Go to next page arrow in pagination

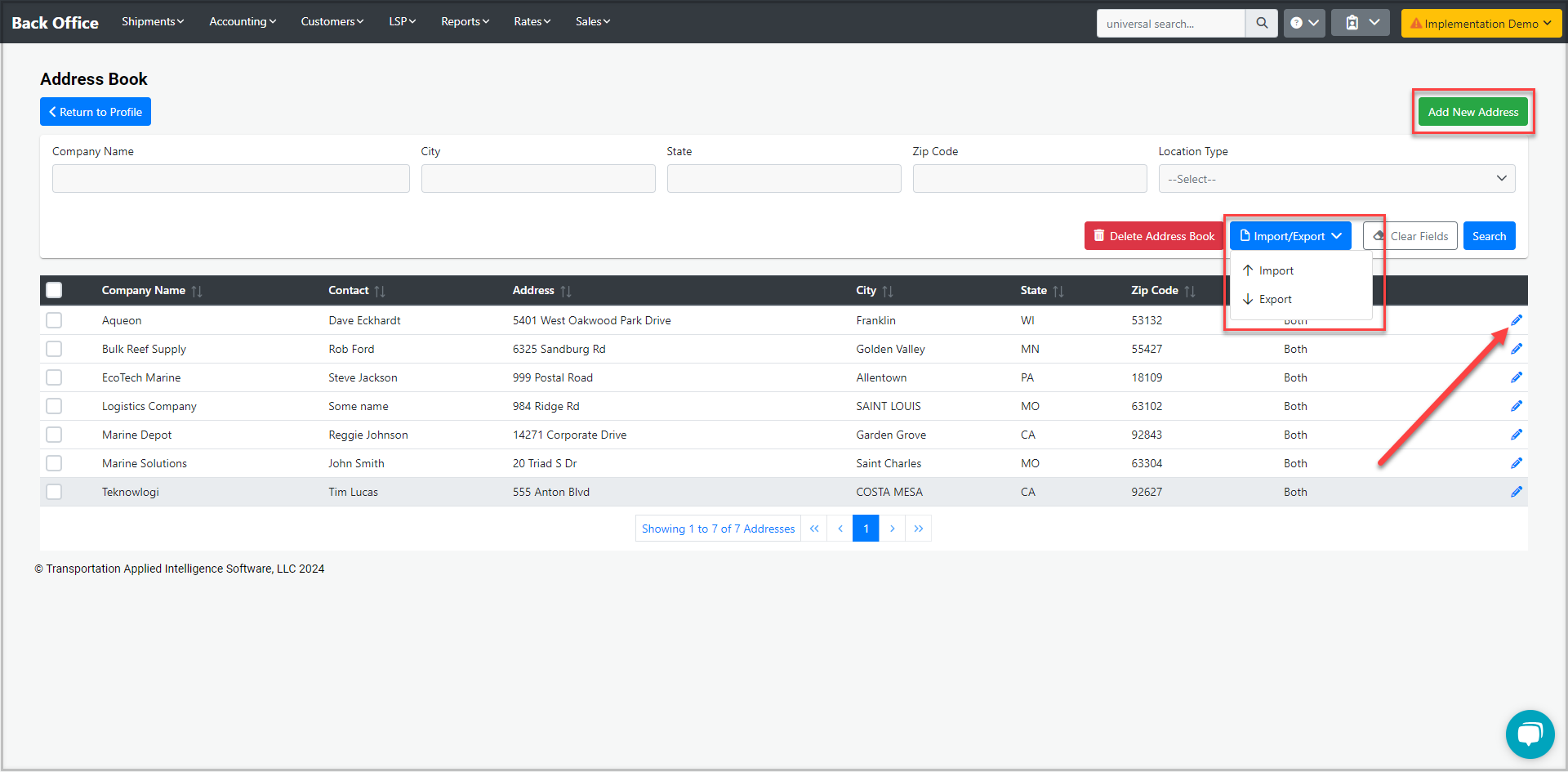click(892, 529)
